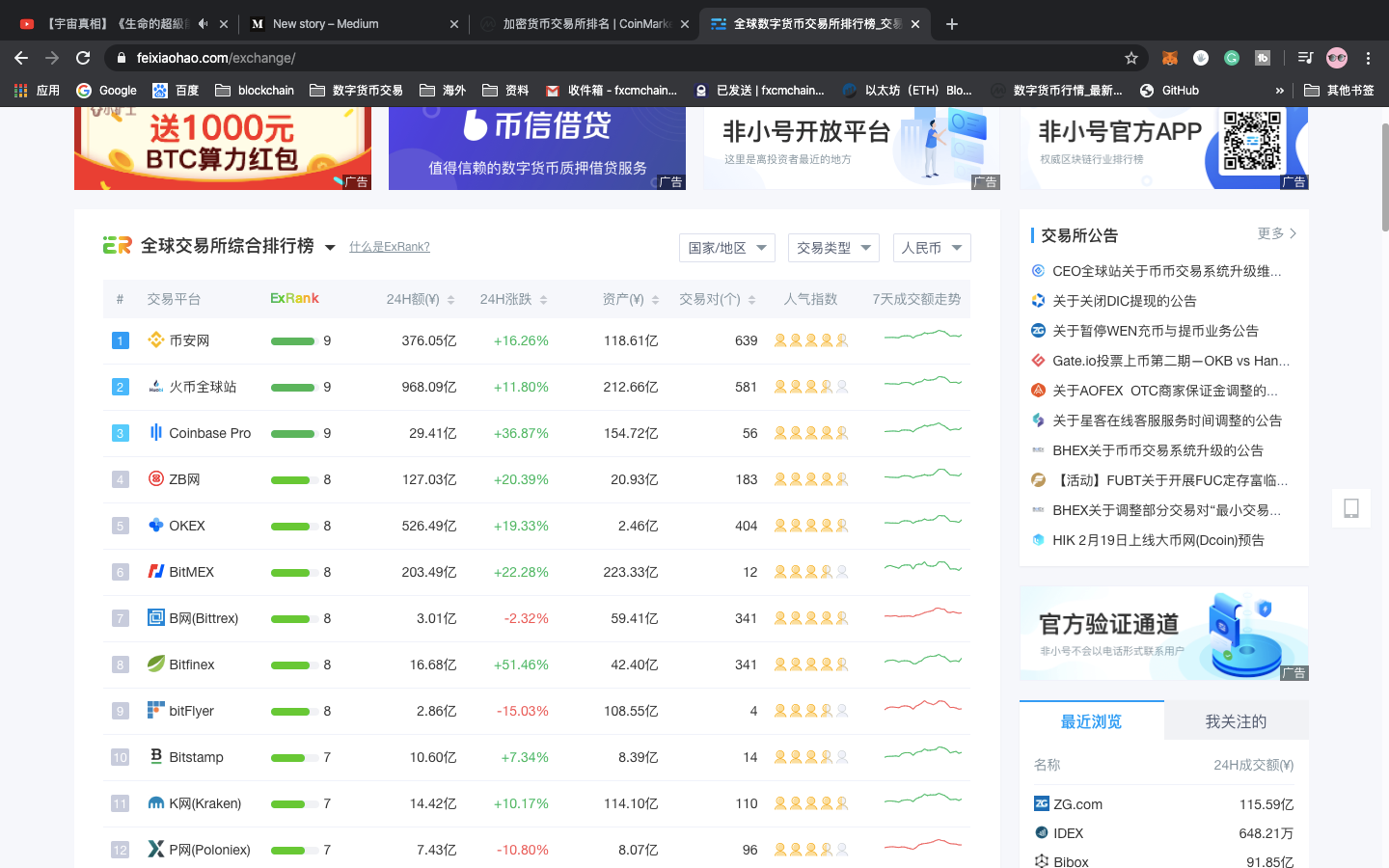Click the Poloniex X logo
The image size is (1389, 868).
156,849
